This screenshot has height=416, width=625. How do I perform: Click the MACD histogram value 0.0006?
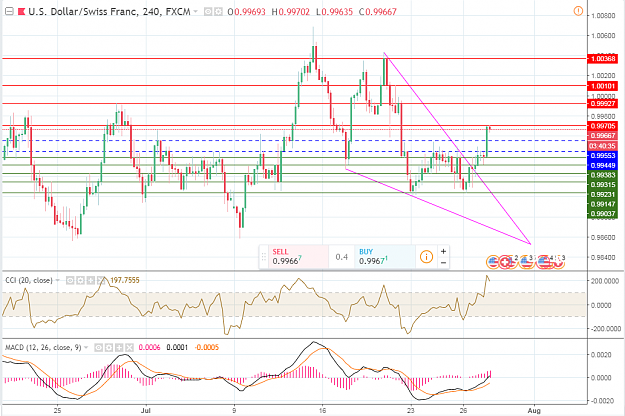[149, 348]
